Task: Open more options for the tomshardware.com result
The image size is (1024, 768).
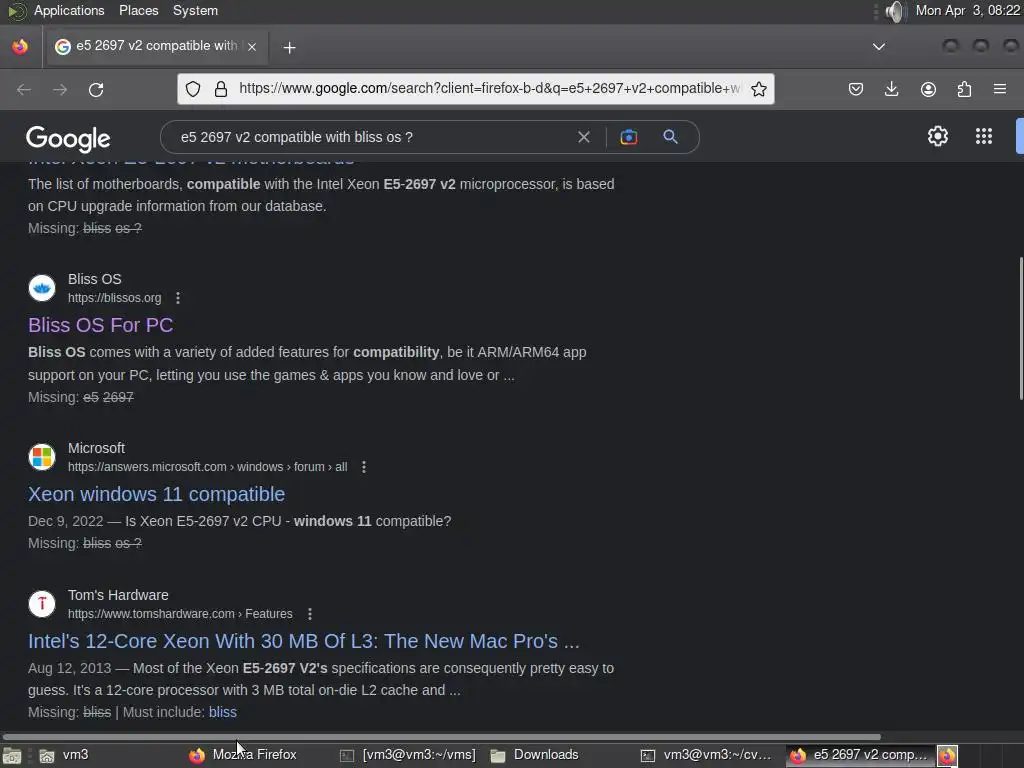Action: click(310, 614)
